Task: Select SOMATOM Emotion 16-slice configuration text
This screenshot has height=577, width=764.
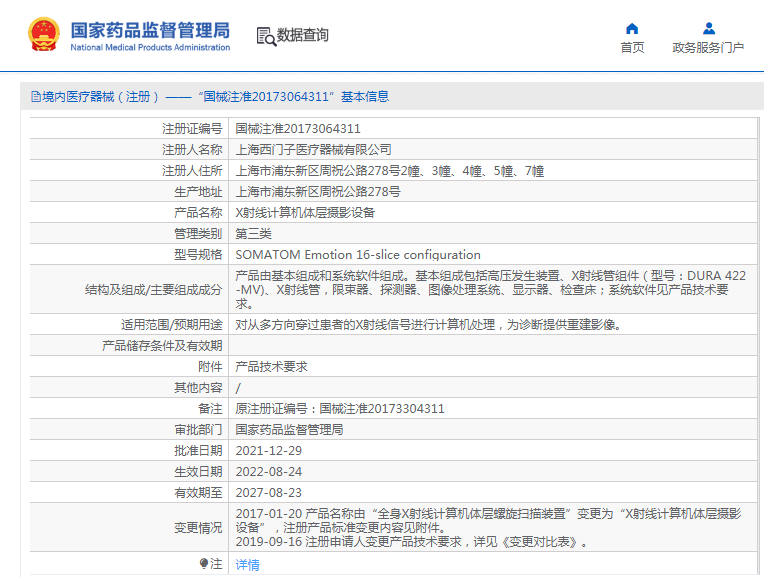Action: (358, 254)
